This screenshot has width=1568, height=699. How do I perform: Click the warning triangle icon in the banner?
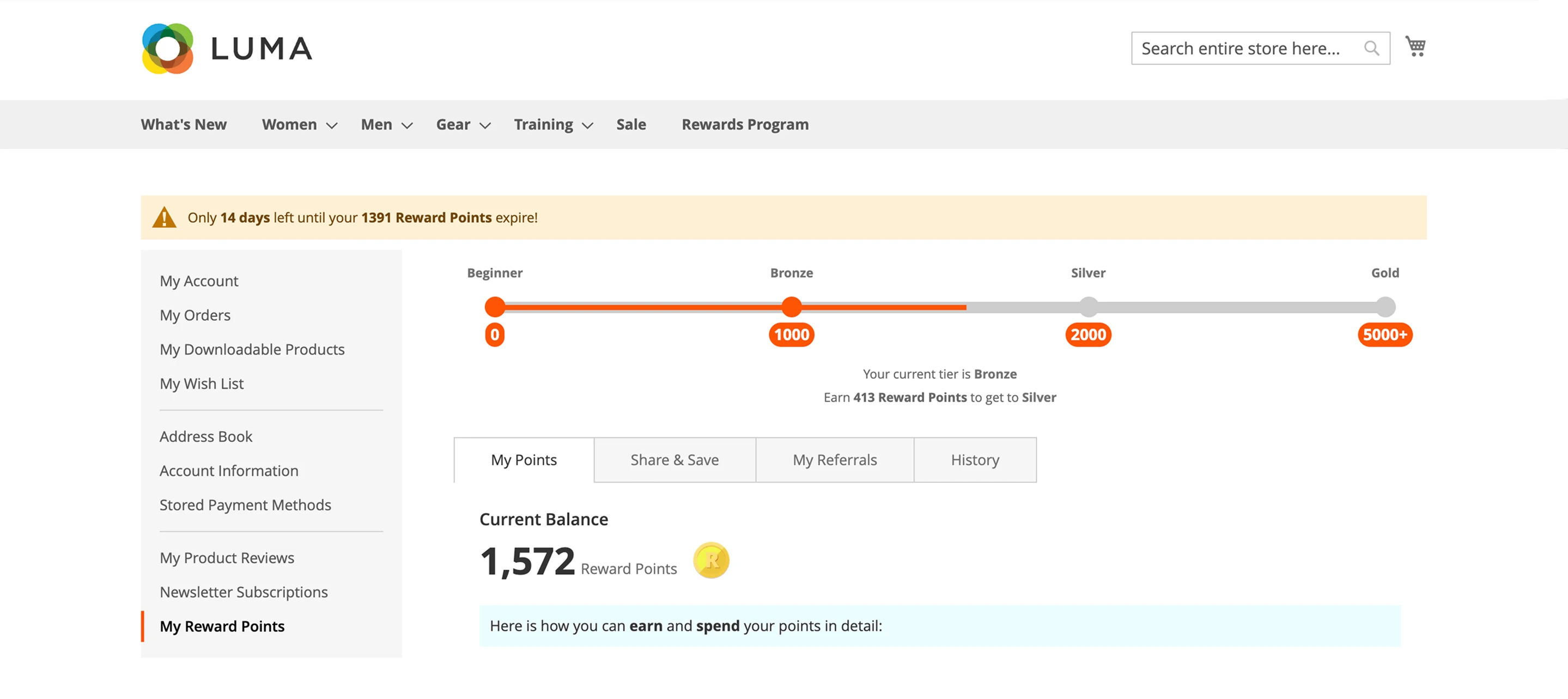click(x=164, y=217)
